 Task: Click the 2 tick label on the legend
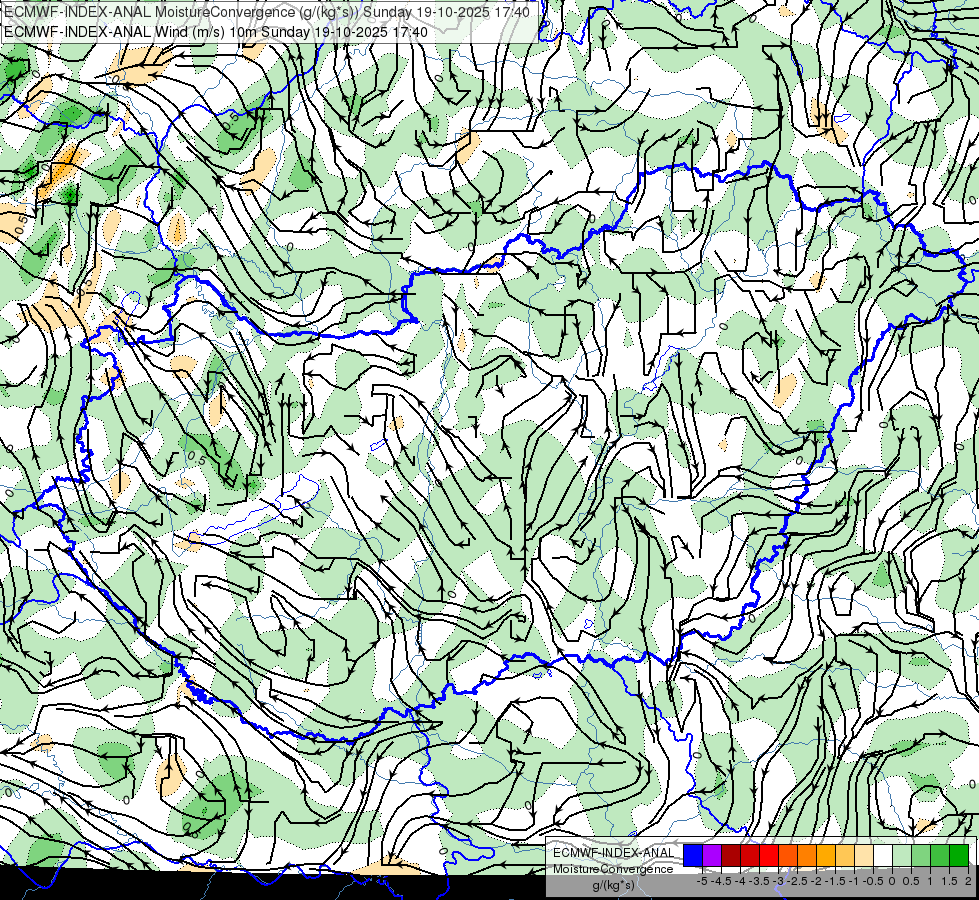click(968, 881)
